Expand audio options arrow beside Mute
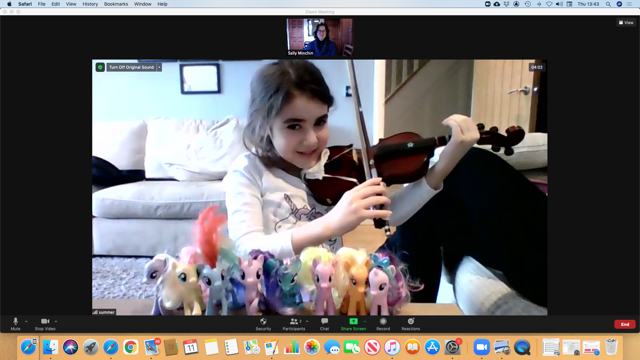Viewport: 640px width, 360px height. 26,322
